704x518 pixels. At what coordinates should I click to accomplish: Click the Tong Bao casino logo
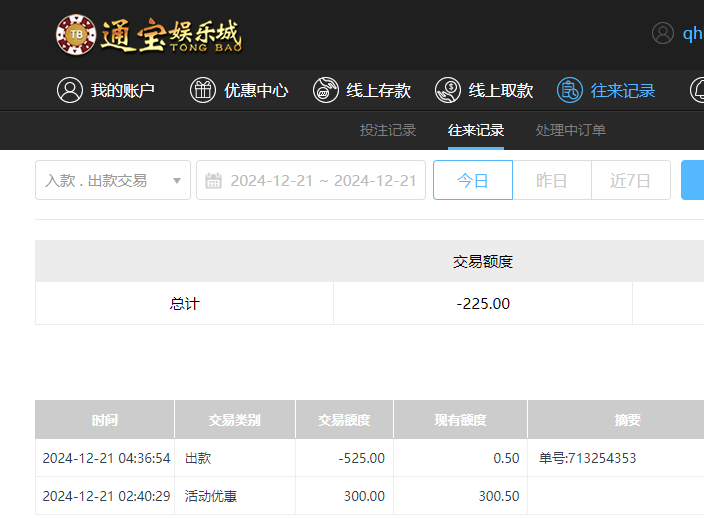(x=149, y=35)
